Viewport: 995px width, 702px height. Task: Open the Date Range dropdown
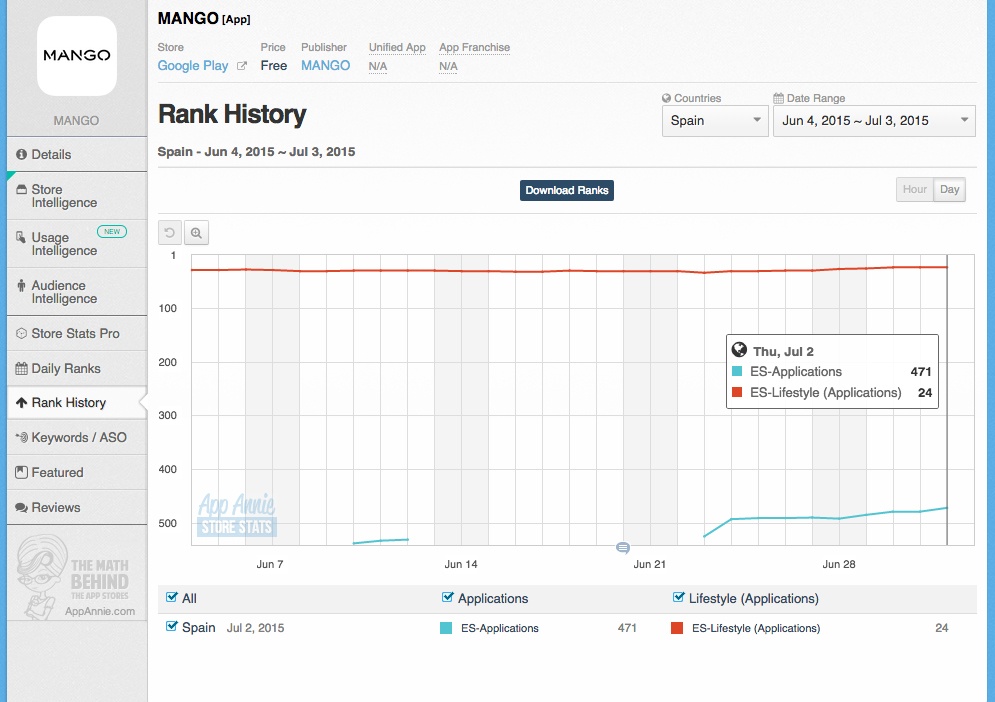coord(874,121)
